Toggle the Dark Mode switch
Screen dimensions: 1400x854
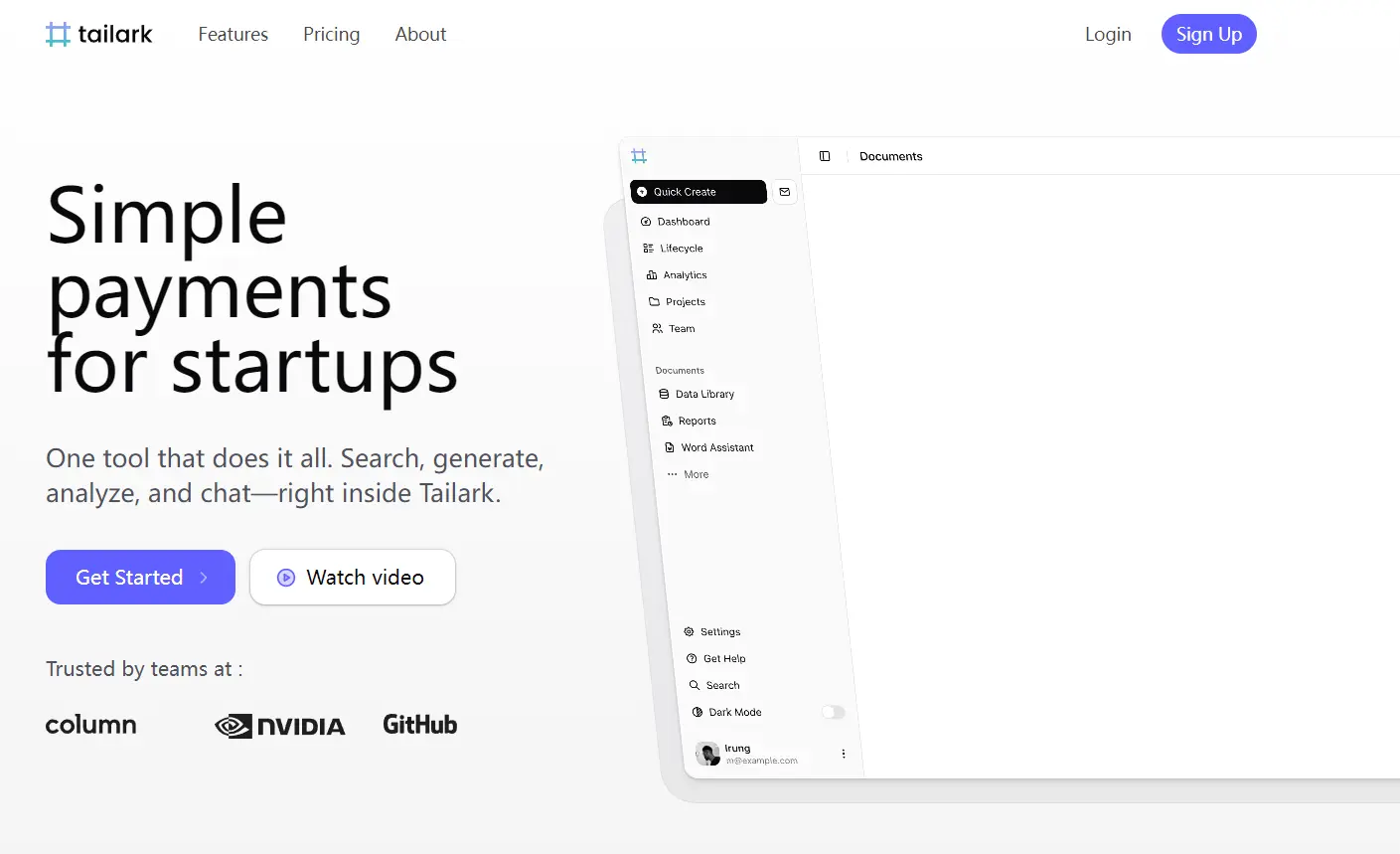(833, 712)
